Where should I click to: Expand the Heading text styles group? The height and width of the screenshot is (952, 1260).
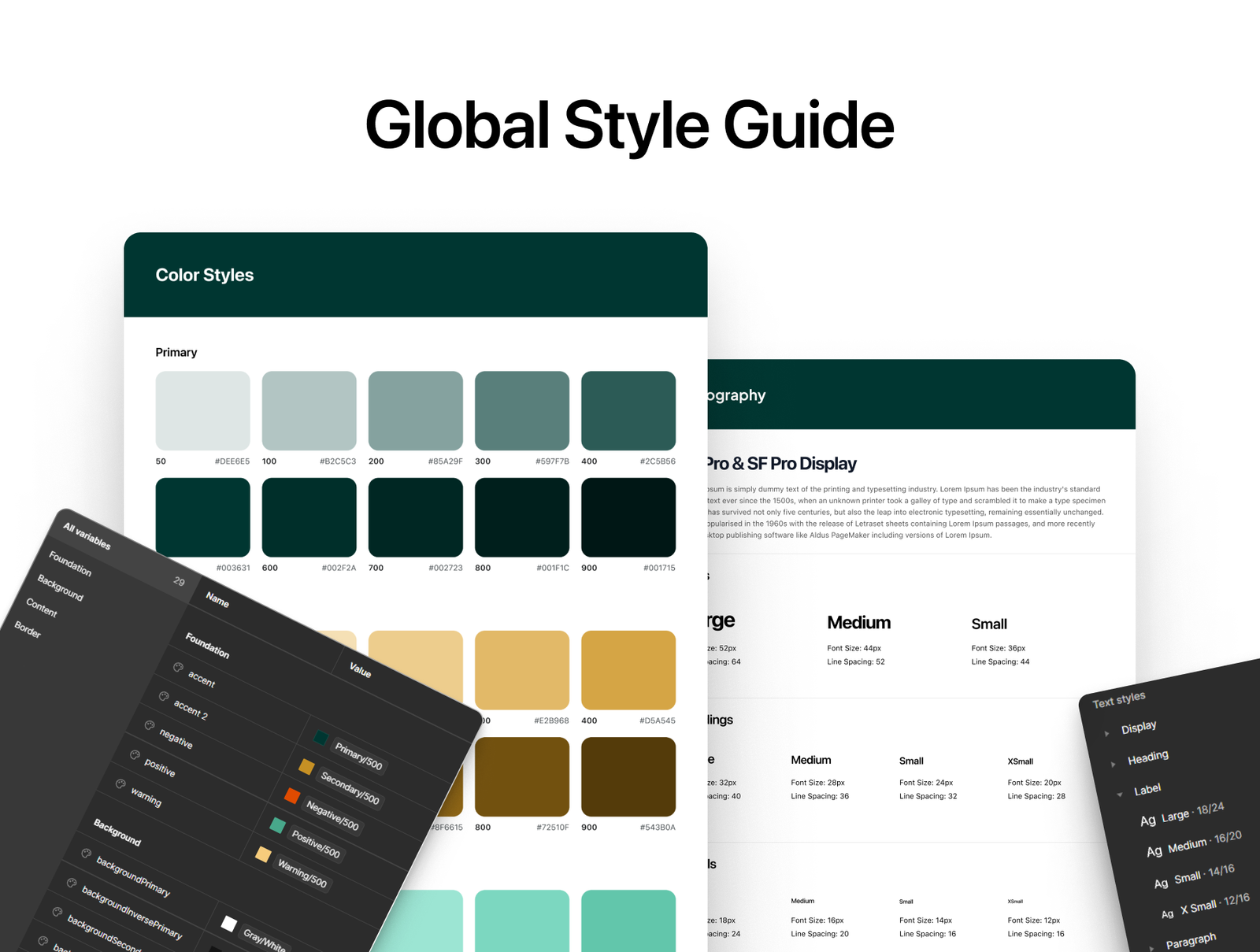[1113, 764]
